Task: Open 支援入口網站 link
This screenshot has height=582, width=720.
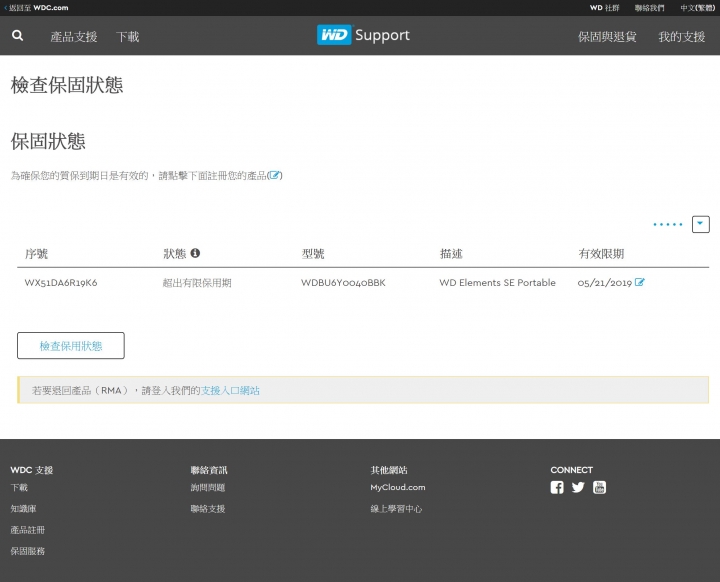Action: pos(230,390)
